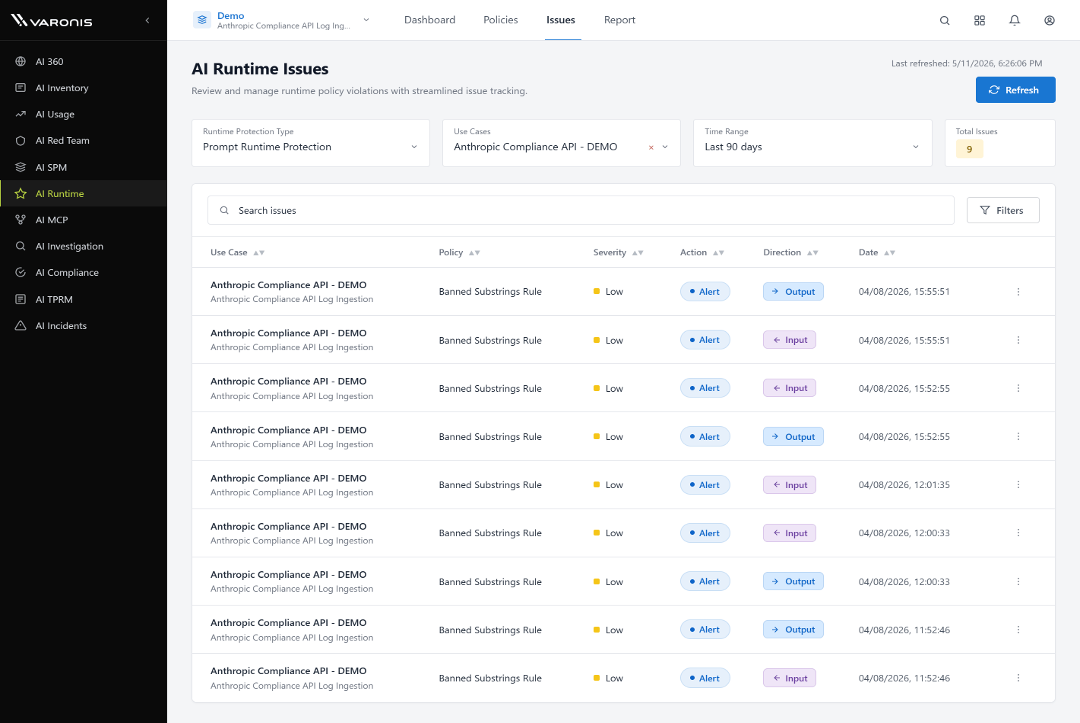The width and height of the screenshot is (1080, 723).
Task: Click the Total Issues count badge
Action: [x=969, y=149]
